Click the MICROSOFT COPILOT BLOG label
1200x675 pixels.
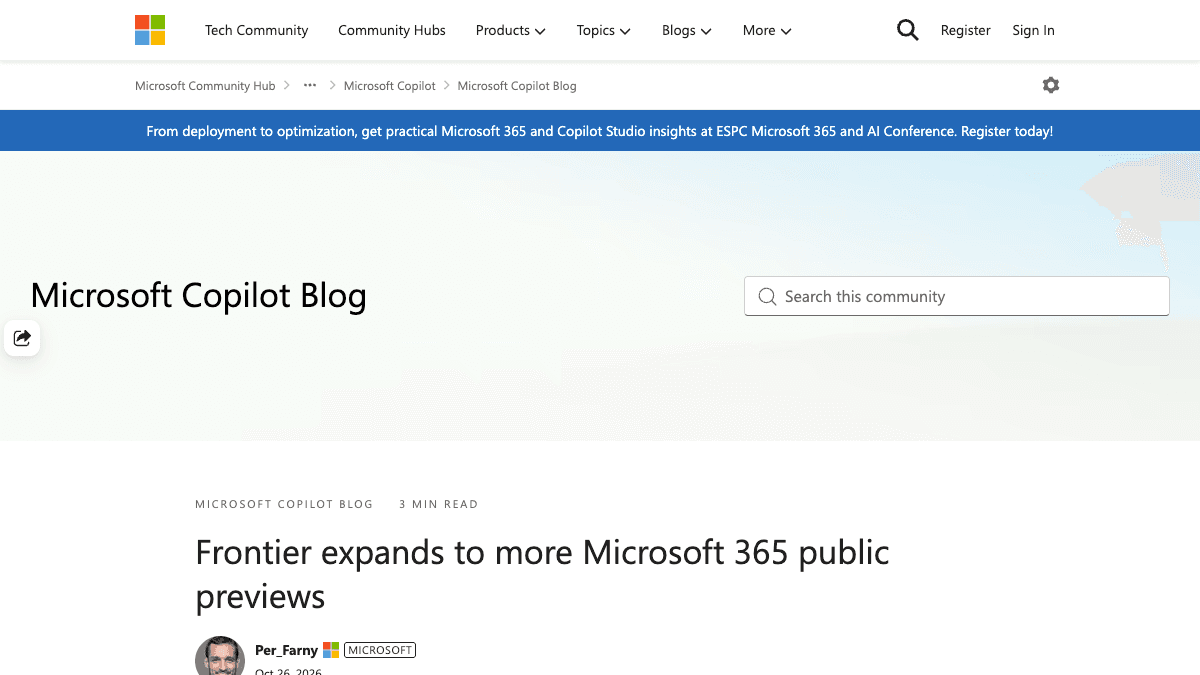pos(284,504)
